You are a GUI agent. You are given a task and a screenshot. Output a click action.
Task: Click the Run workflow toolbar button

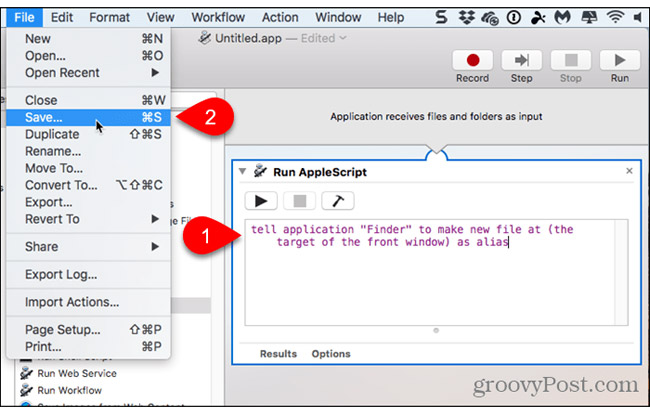619,64
